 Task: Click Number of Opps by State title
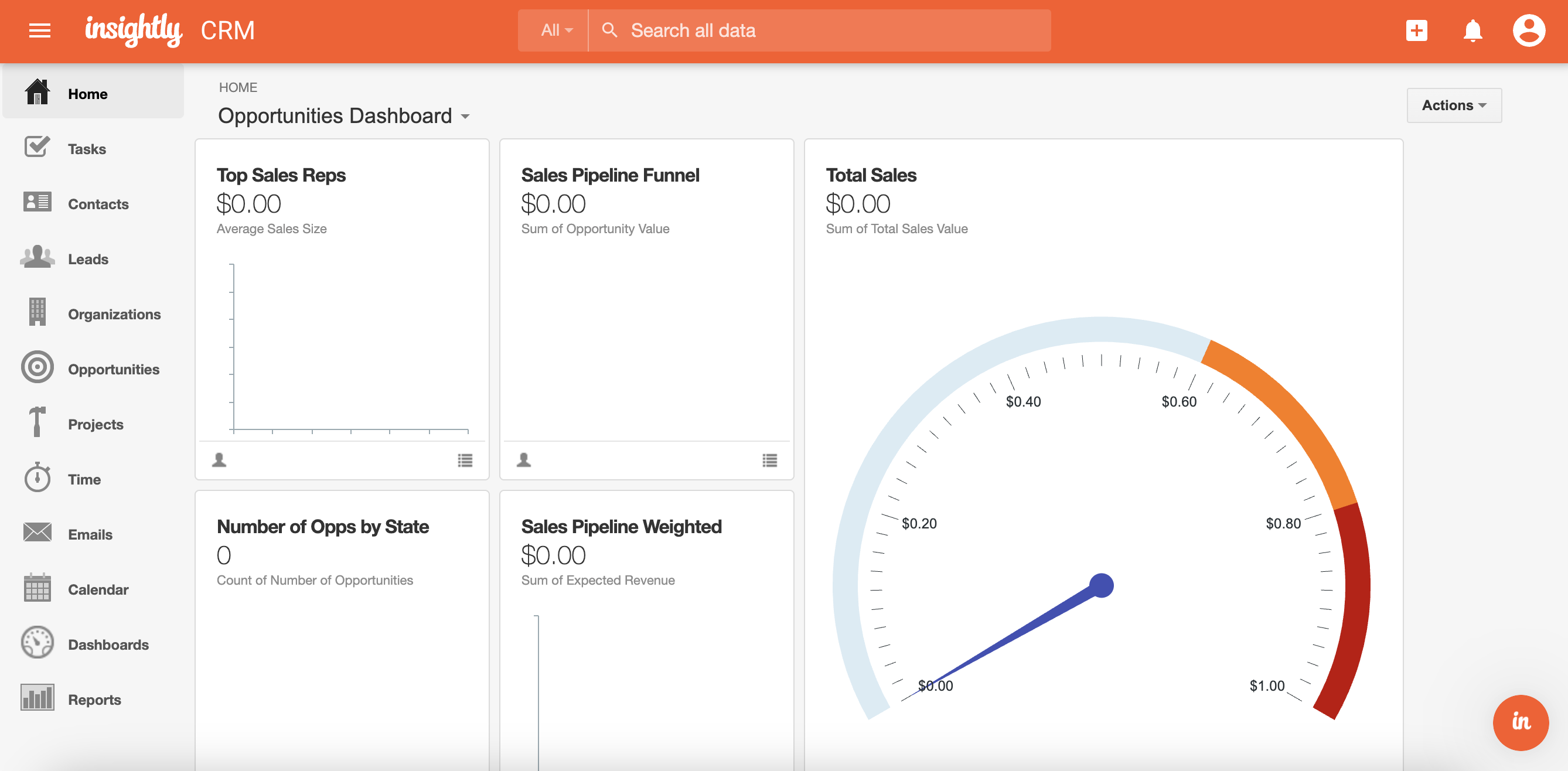tap(323, 526)
